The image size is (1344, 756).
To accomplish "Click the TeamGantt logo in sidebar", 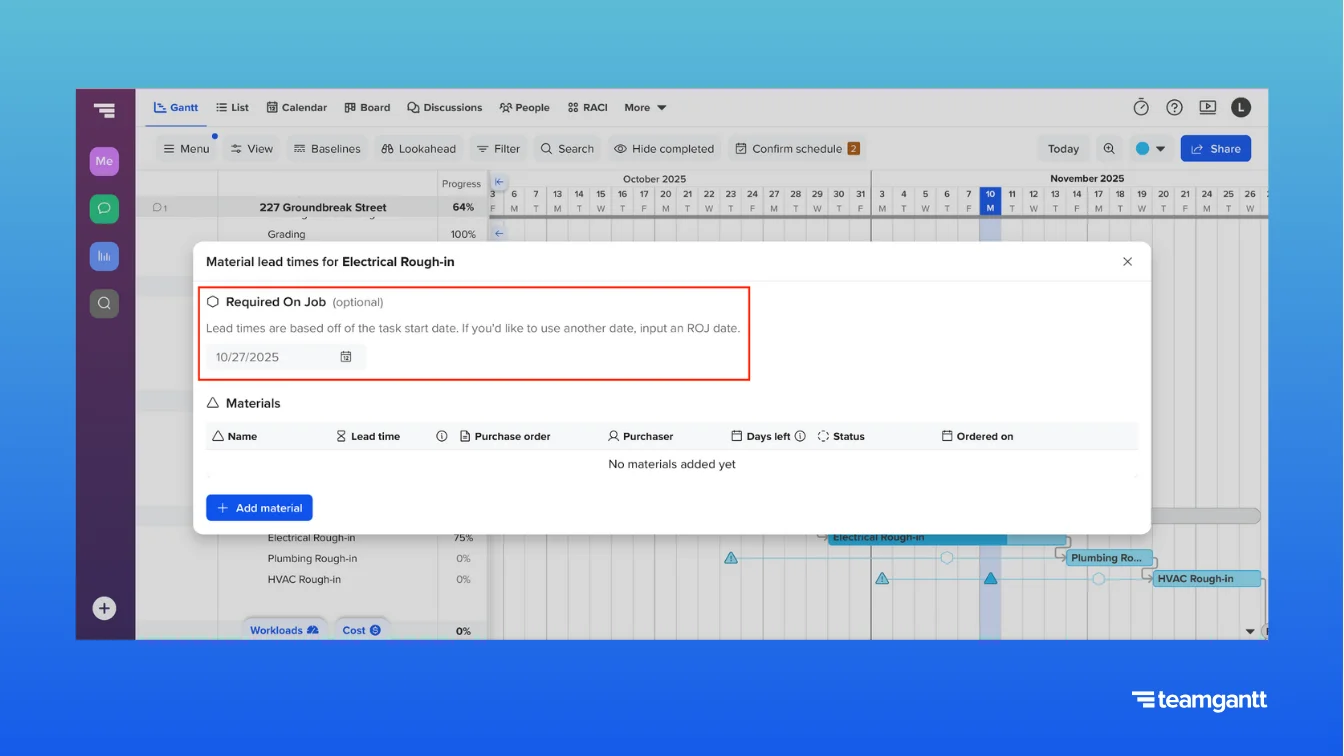I will [x=104, y=111].
